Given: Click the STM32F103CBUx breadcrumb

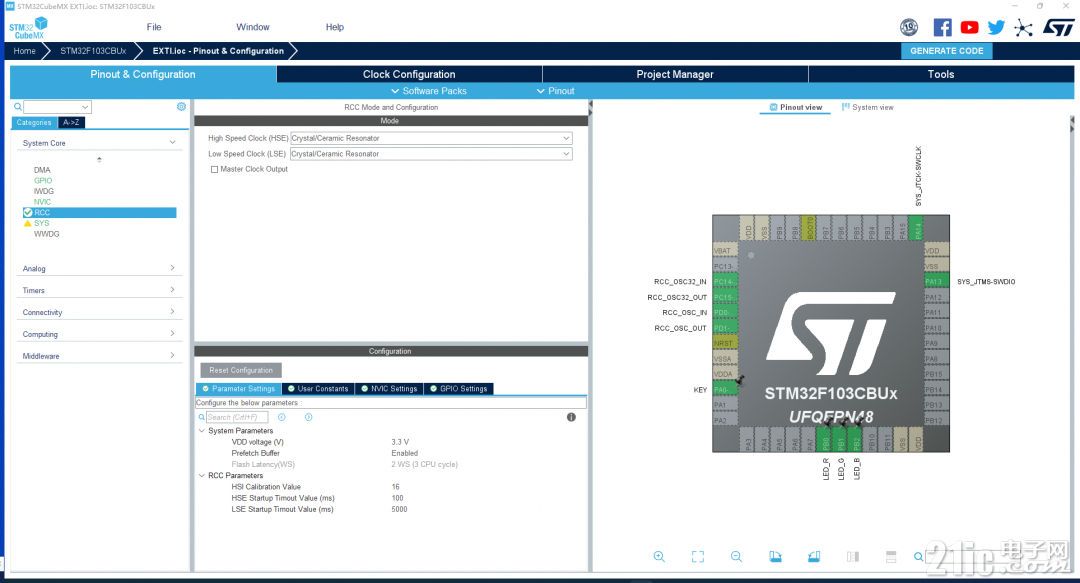Looking at the screenshot, I should (x=93, y=51).
